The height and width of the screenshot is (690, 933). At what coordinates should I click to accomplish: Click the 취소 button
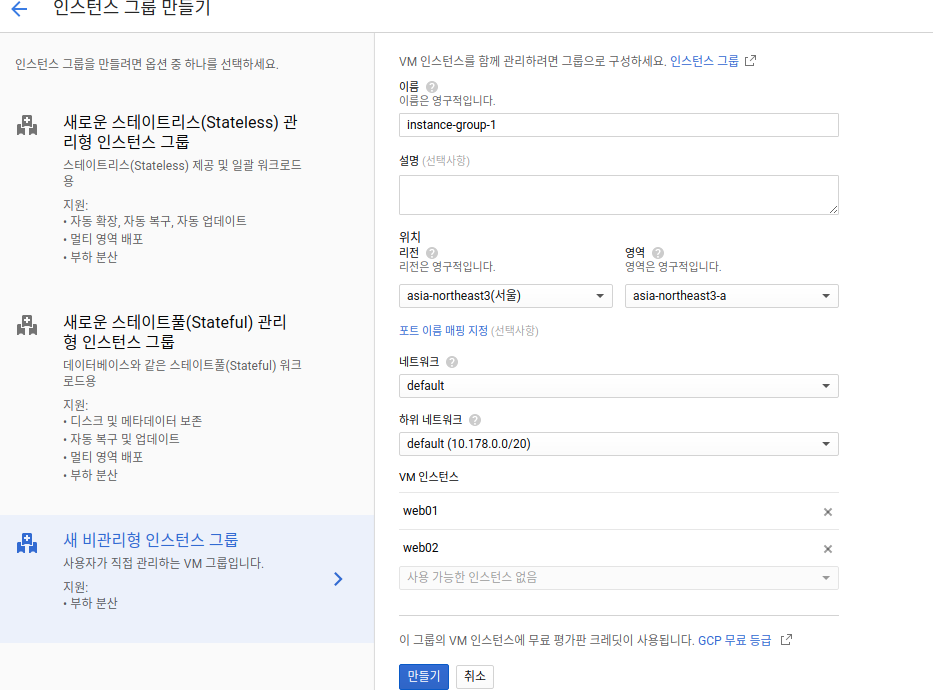pos(475,676)
